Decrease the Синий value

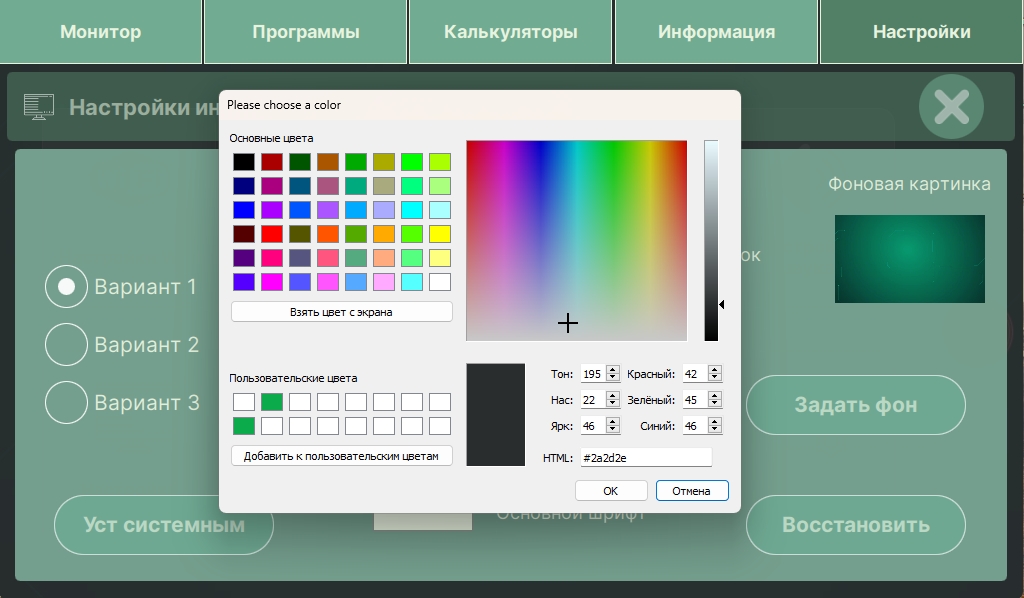(714, 430)
